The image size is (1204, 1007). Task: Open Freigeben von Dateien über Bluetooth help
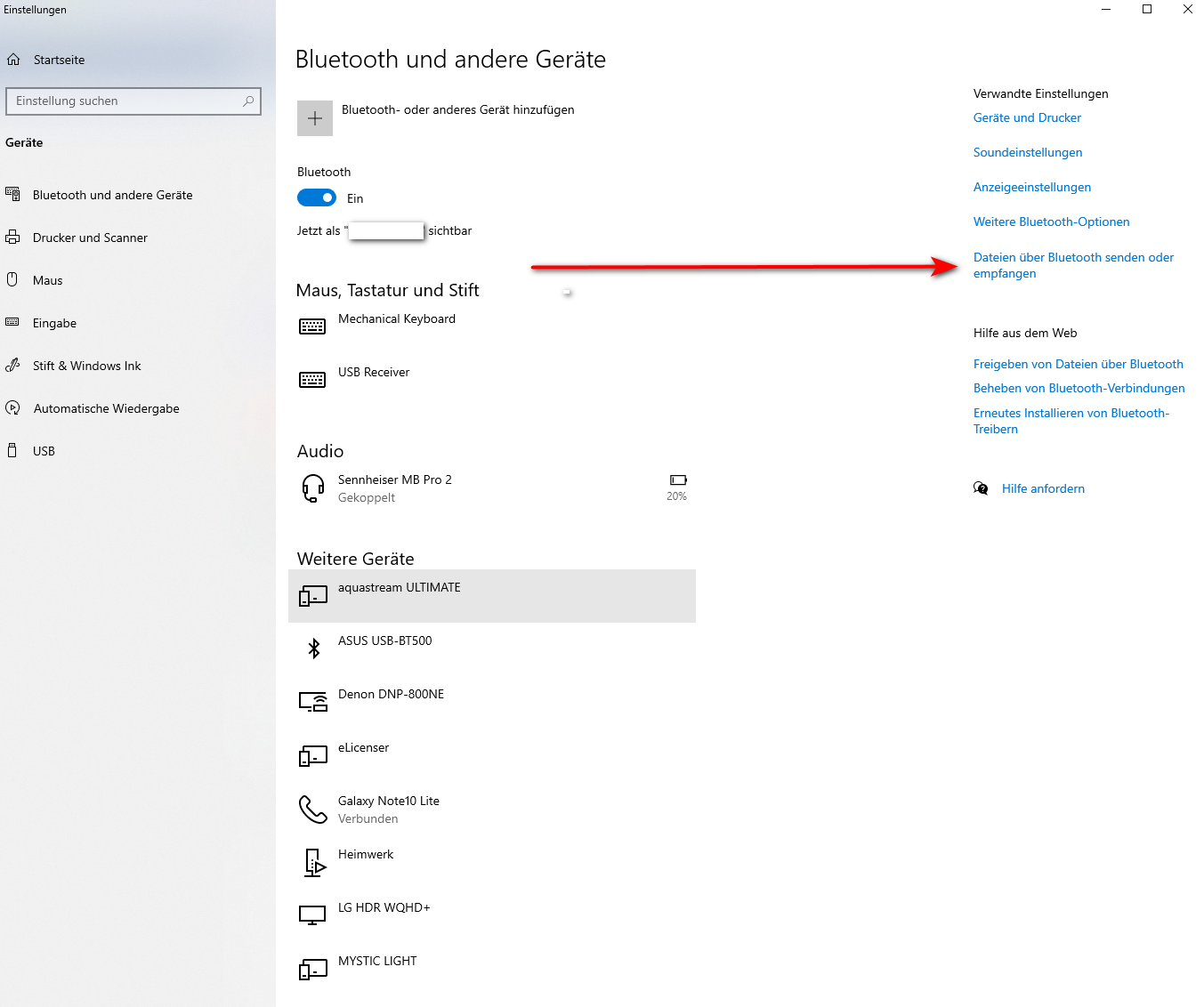(x=1078, y=364)
